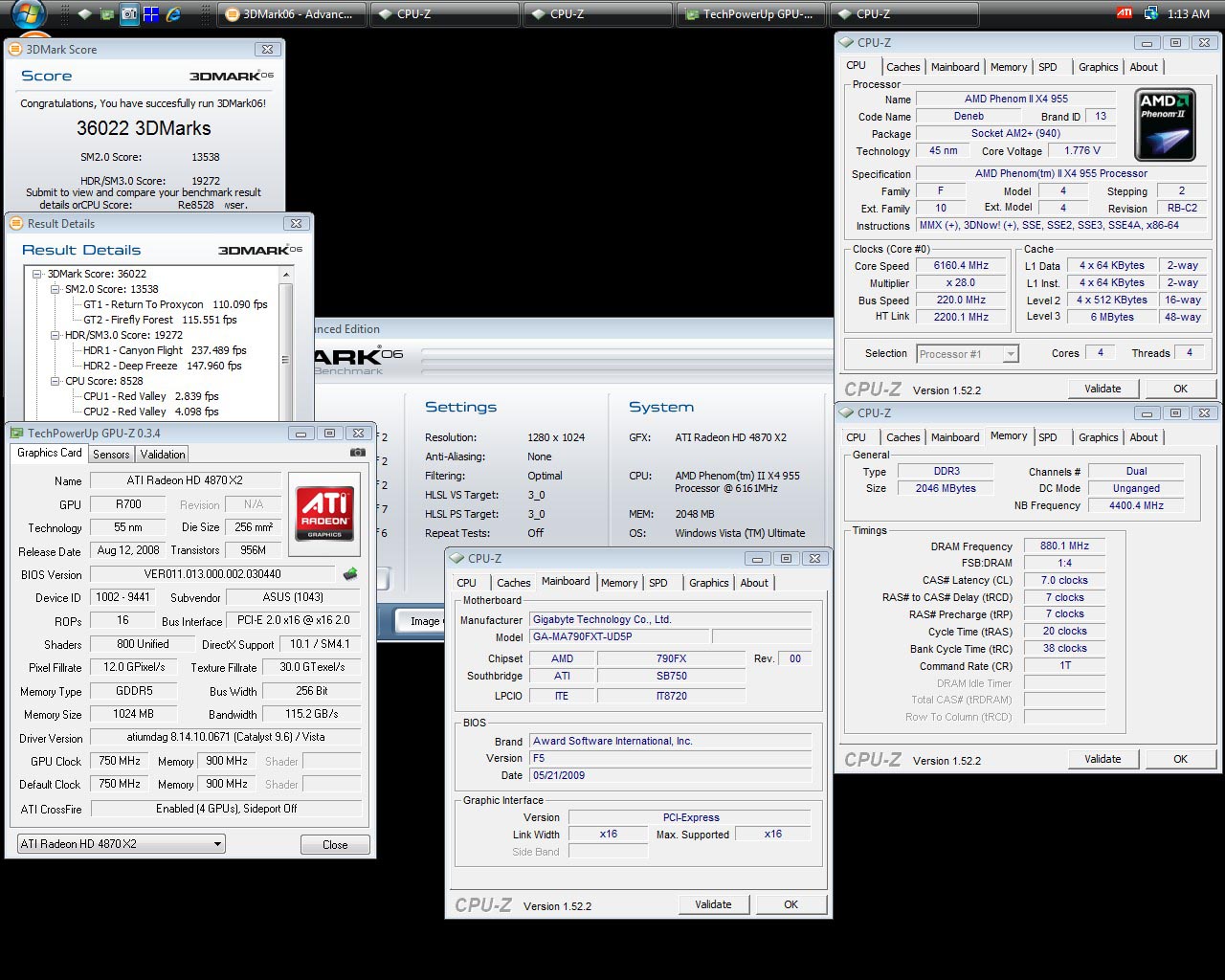Collapse the SM2.0 Score: 13538 node
Viewport: 1225px width, 980px height.
point(56,289)
